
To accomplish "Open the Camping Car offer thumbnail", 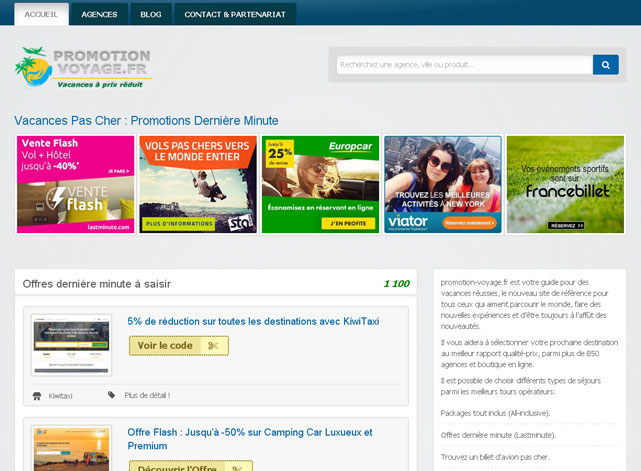I will tap(72, 449).
